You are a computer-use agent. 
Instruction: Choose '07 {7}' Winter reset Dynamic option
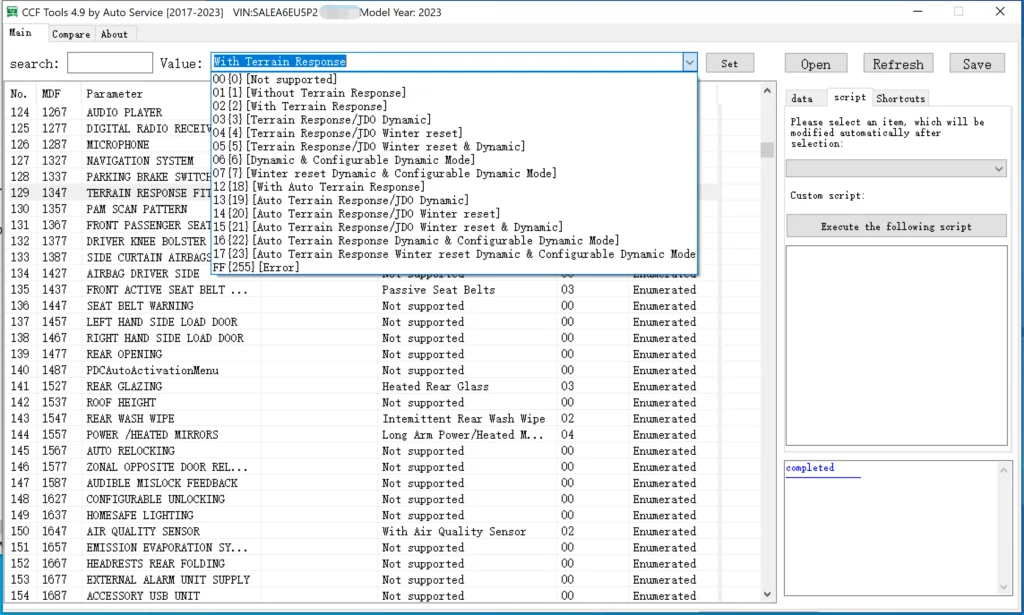[455, 173]
